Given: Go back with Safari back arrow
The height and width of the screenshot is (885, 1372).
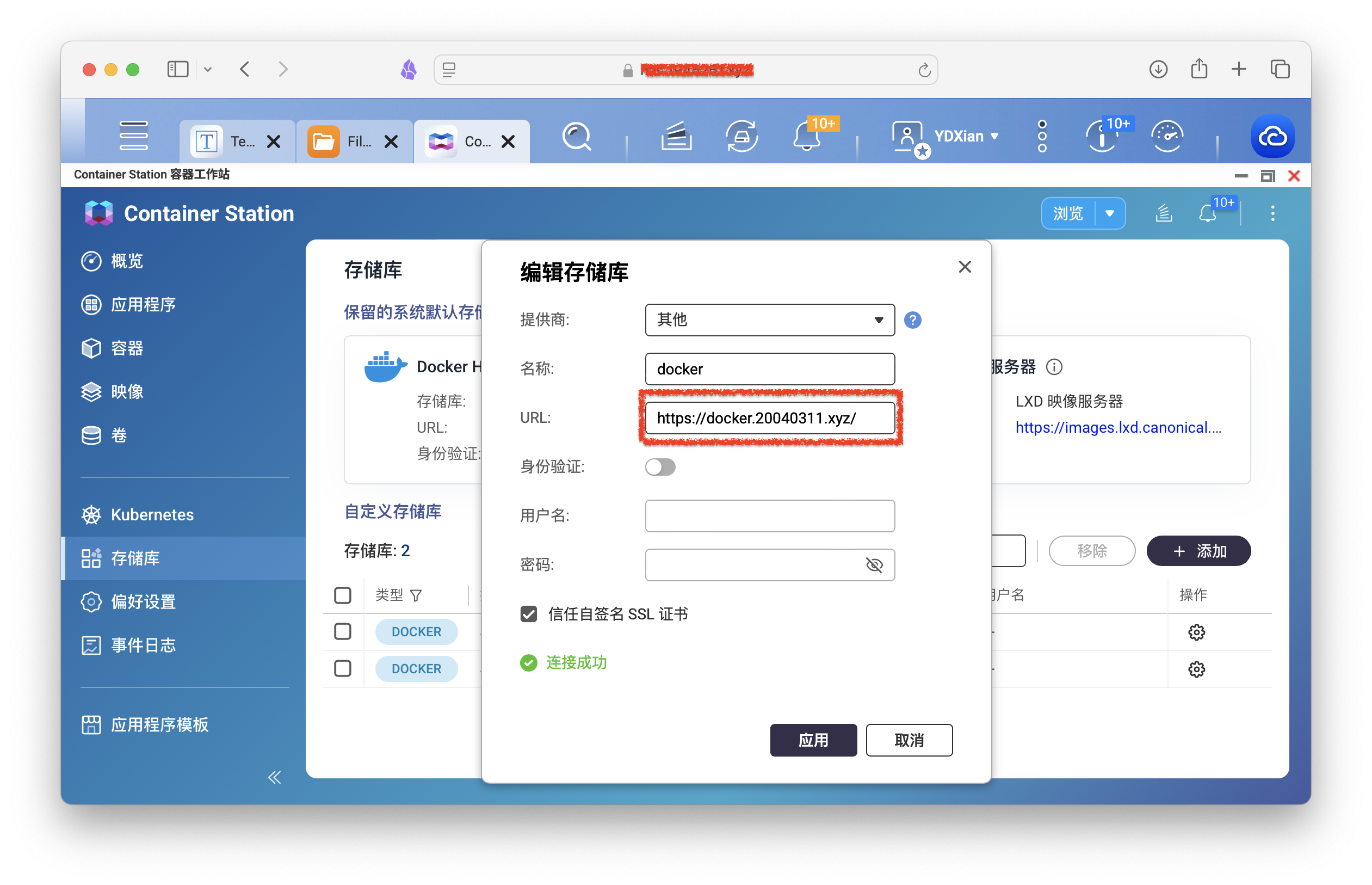Looking at the screenshot, I should pos(245,70).
